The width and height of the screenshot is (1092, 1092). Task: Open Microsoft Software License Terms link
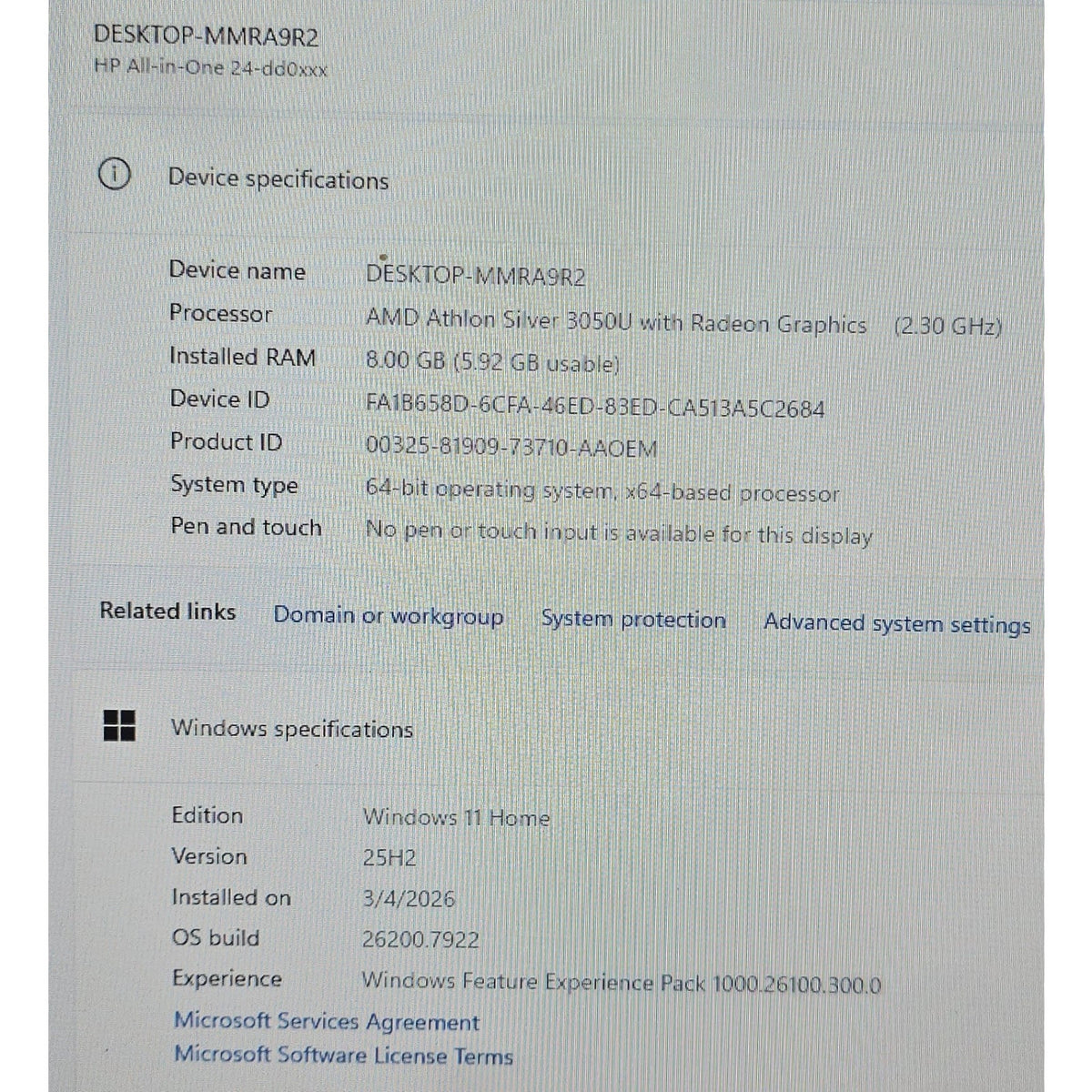point(344,1055)
